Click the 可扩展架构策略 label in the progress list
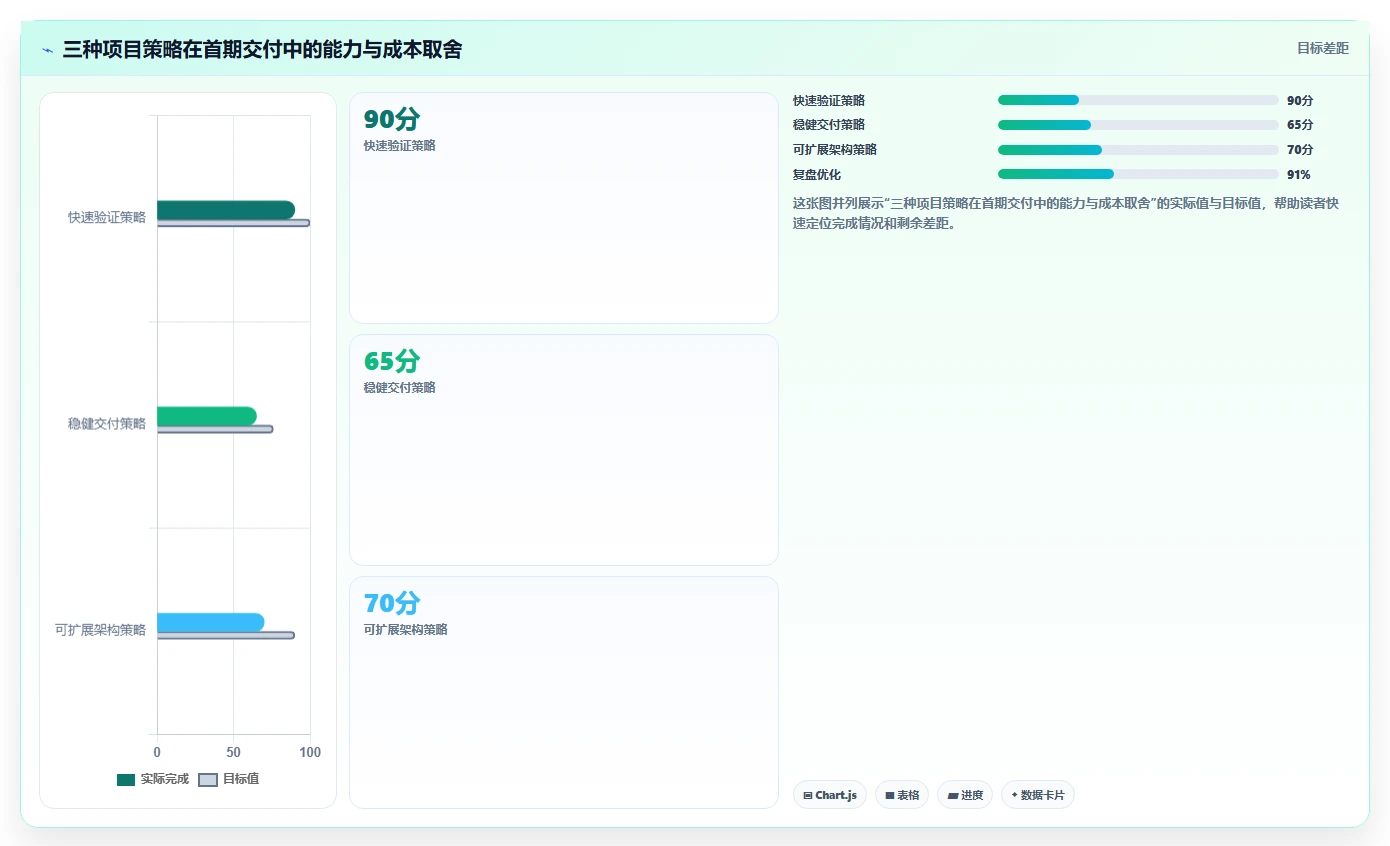 point(835,150)
